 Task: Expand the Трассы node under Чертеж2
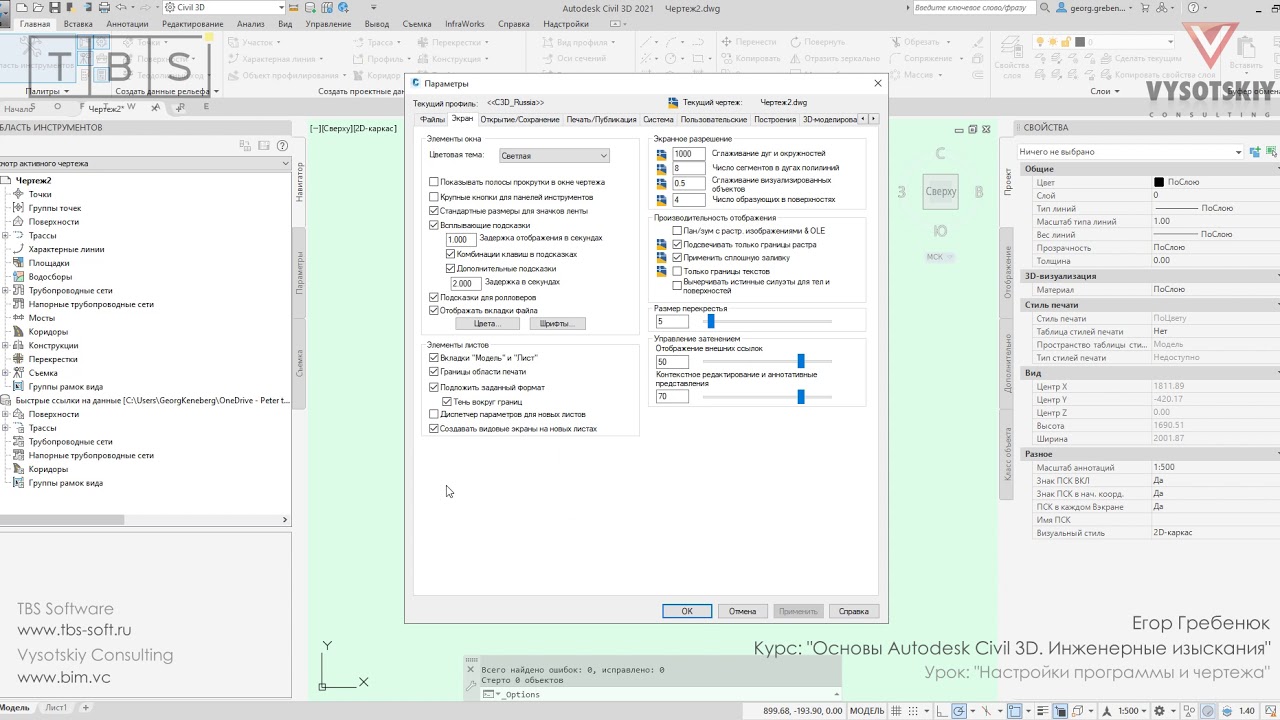6,236
